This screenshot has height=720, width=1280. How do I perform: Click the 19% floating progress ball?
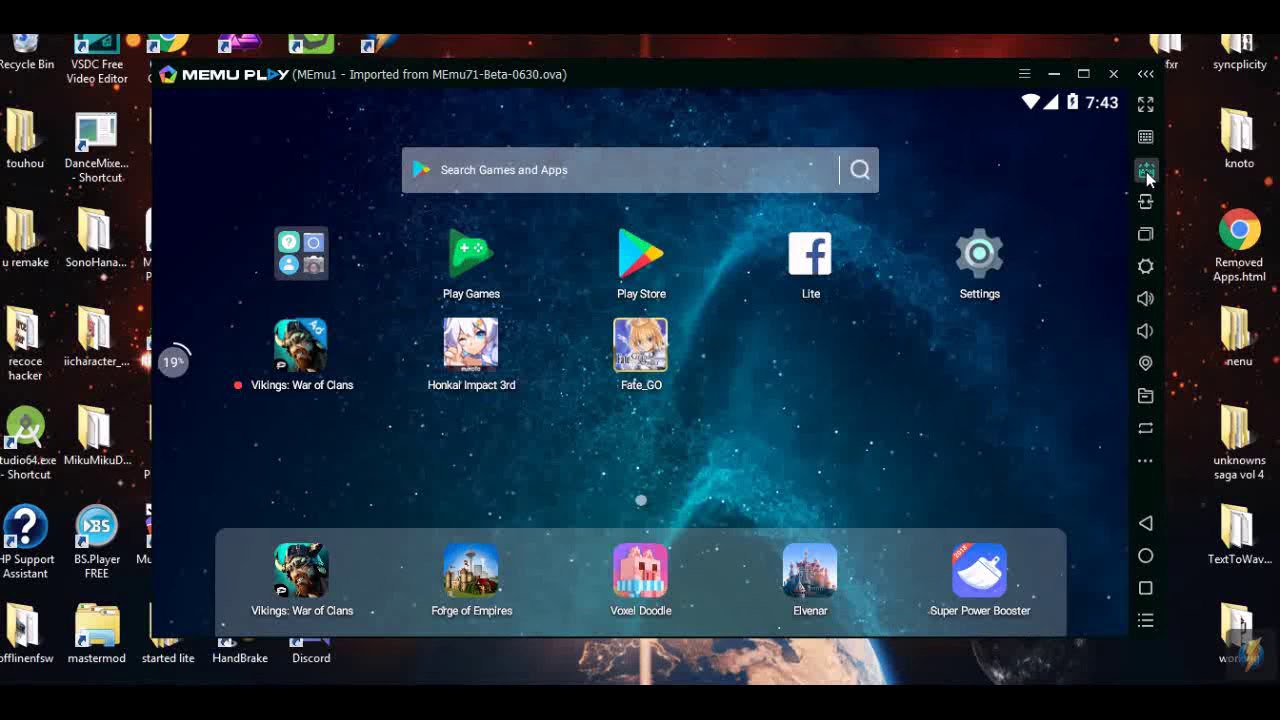point(174,361)
